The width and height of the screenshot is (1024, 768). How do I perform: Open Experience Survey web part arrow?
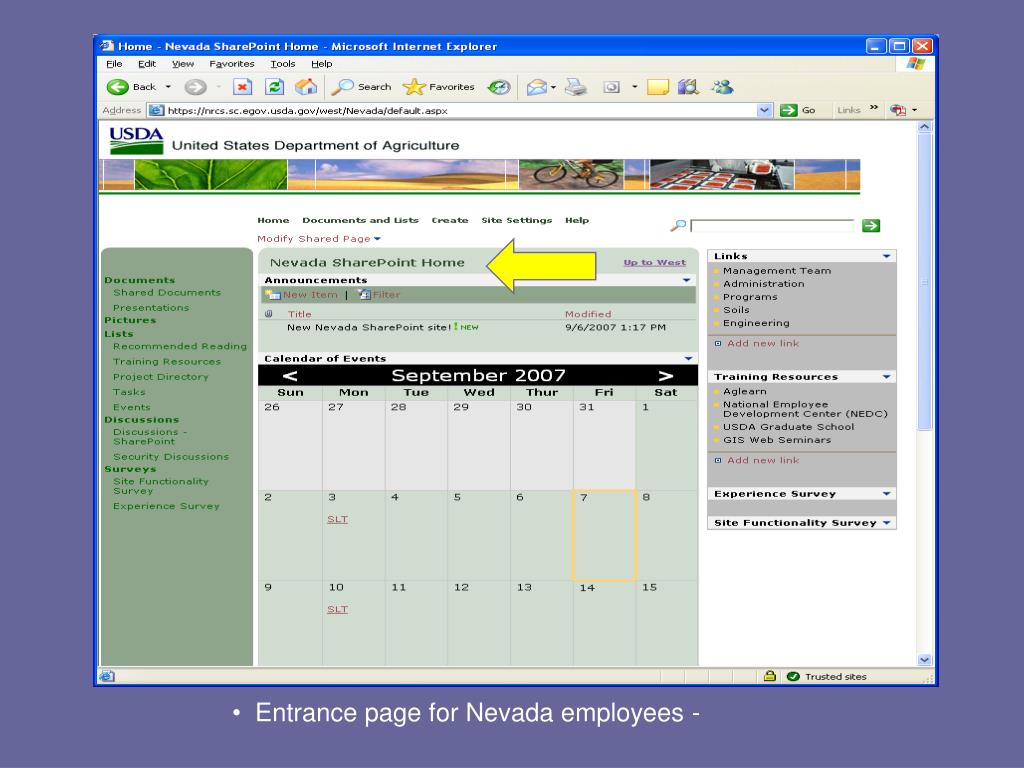click(x=886, y=494)
